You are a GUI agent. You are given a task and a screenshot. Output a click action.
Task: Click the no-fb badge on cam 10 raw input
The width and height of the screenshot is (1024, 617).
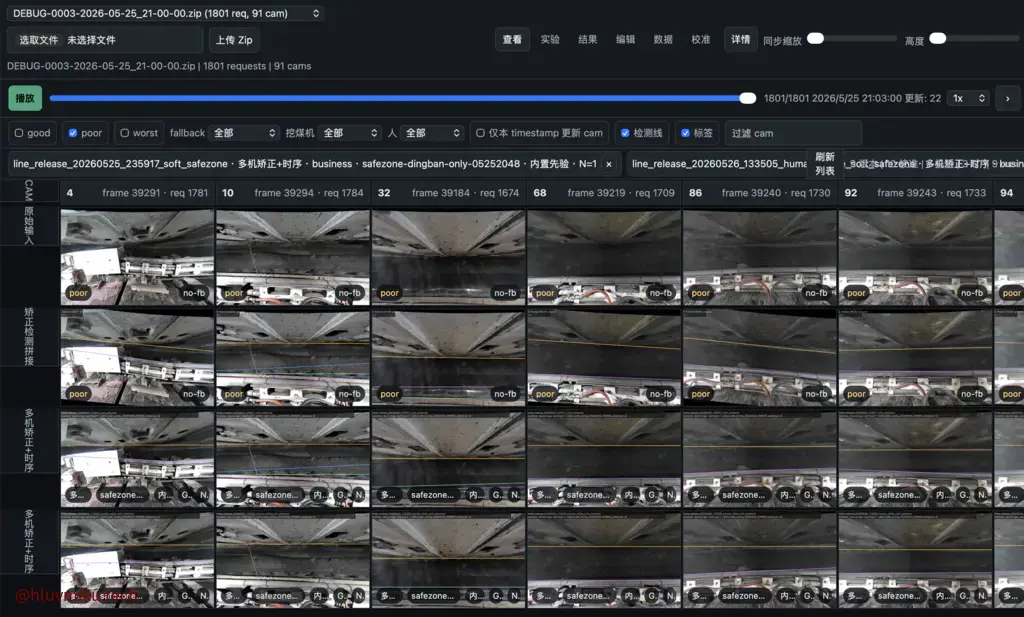pos(349,293)
